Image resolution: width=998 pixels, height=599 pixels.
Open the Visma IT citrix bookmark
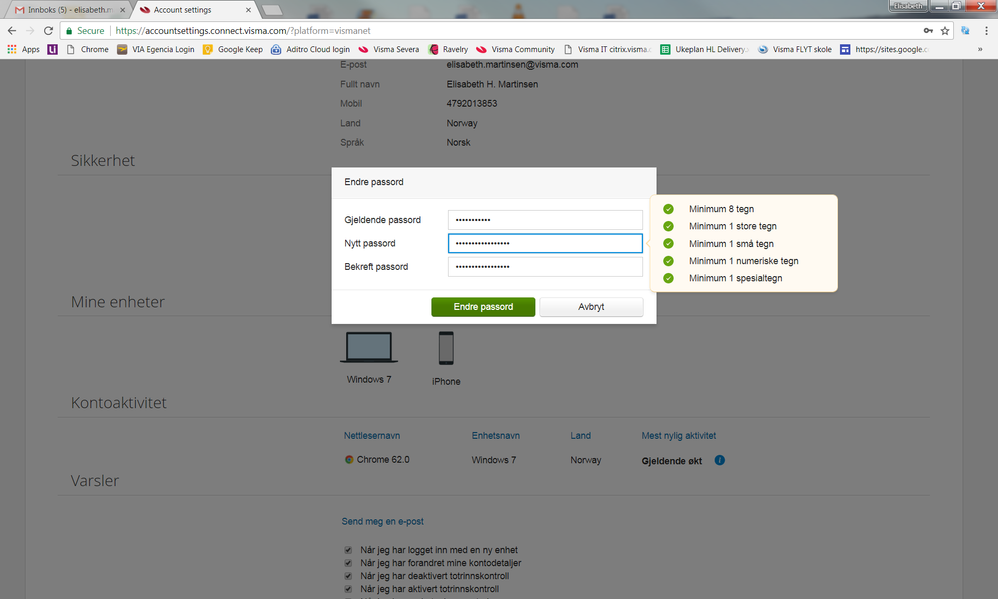point(607,49)
